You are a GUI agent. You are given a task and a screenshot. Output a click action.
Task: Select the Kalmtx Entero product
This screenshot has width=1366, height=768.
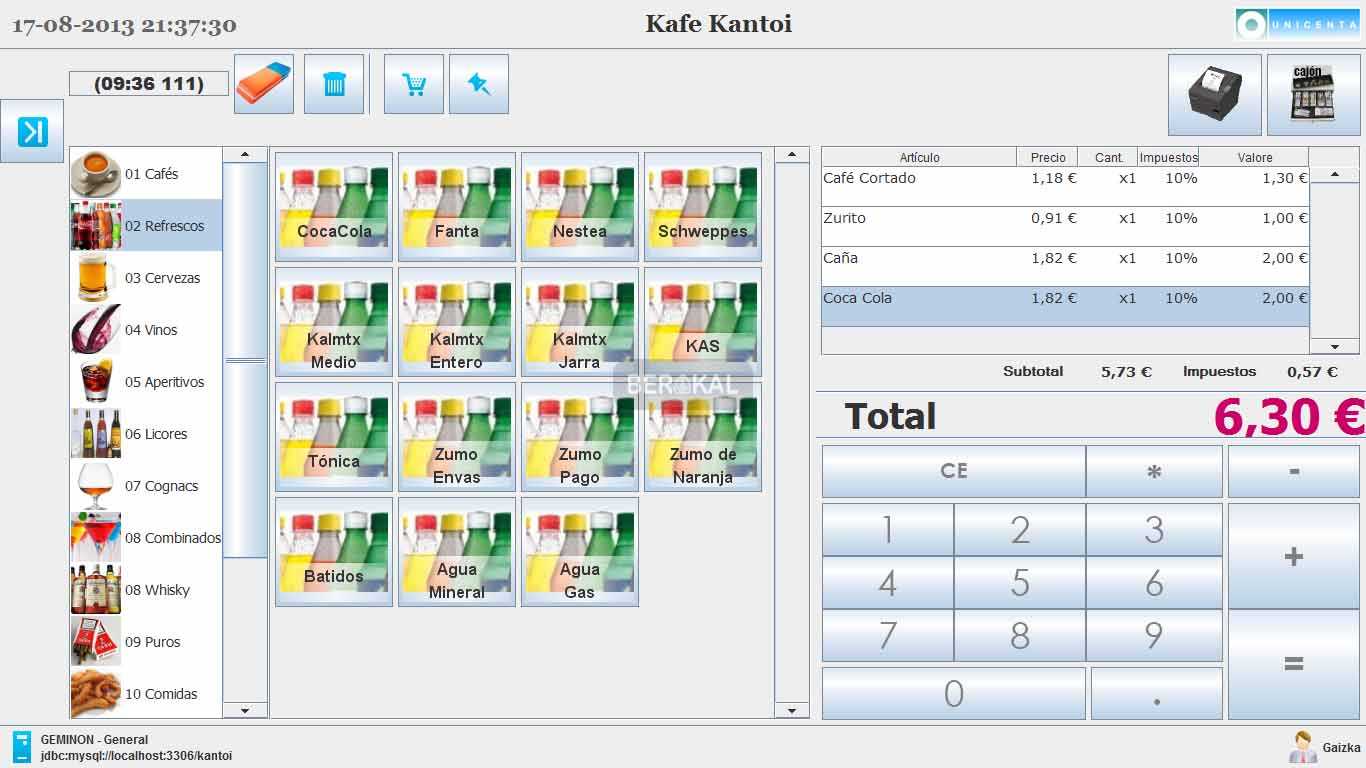[457, 322]
